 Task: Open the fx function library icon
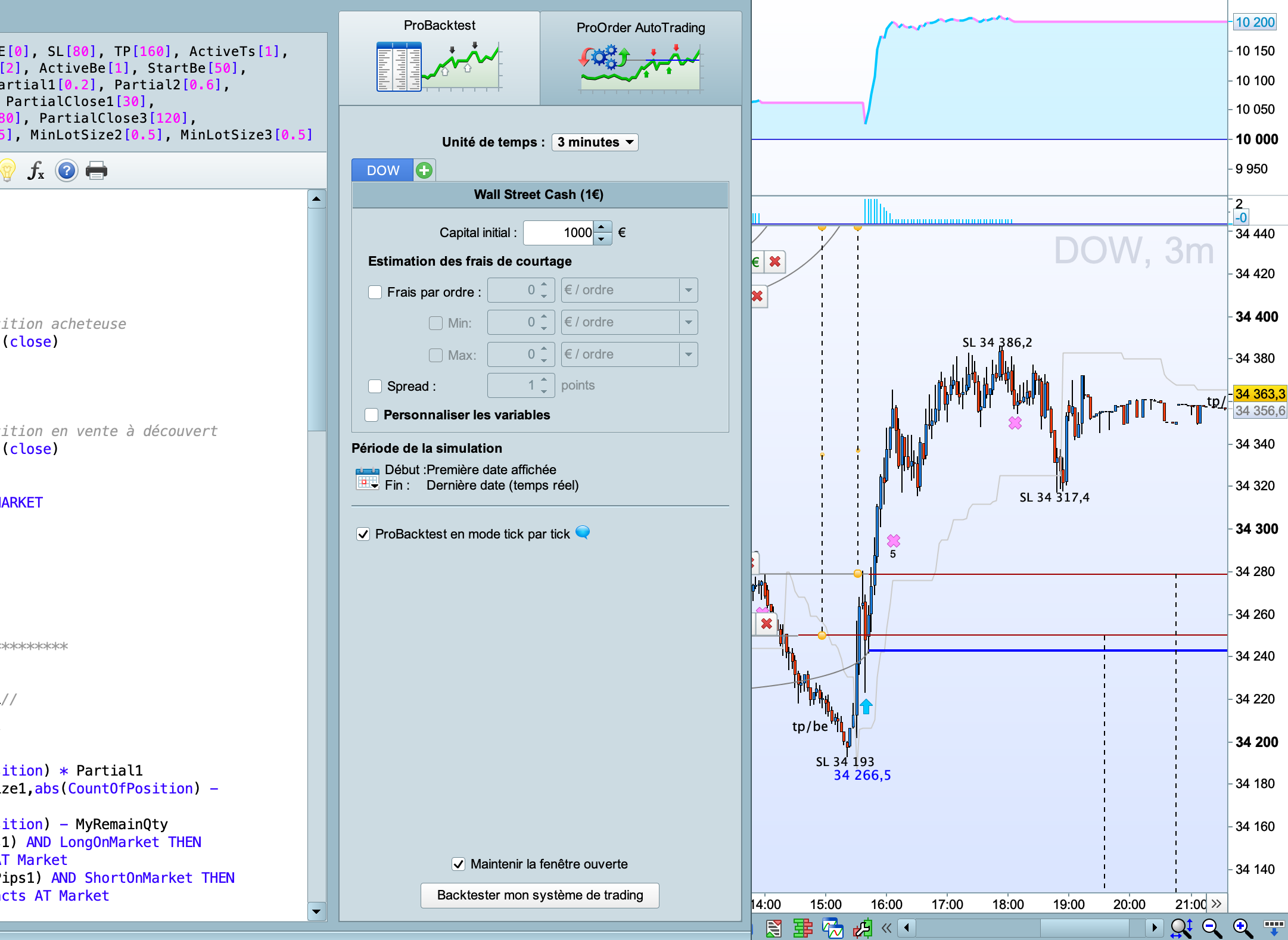point(36,171)
